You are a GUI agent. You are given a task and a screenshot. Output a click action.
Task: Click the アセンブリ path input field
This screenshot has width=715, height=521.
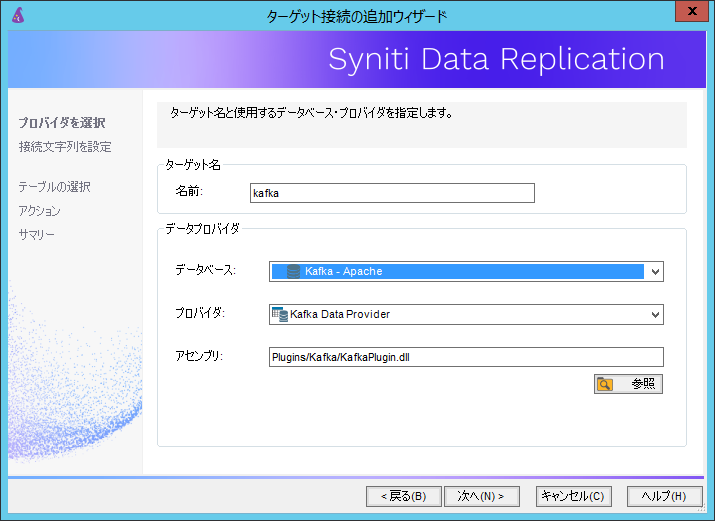click(x=466, y=357)
